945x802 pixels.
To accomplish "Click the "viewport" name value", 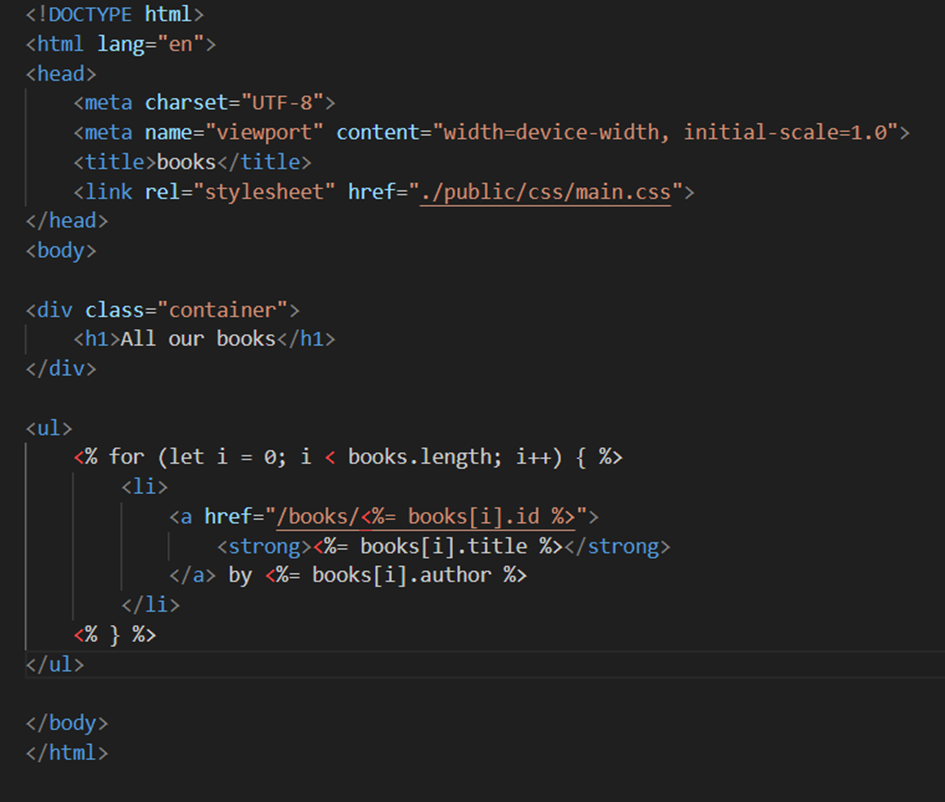I will coord(264,132).
